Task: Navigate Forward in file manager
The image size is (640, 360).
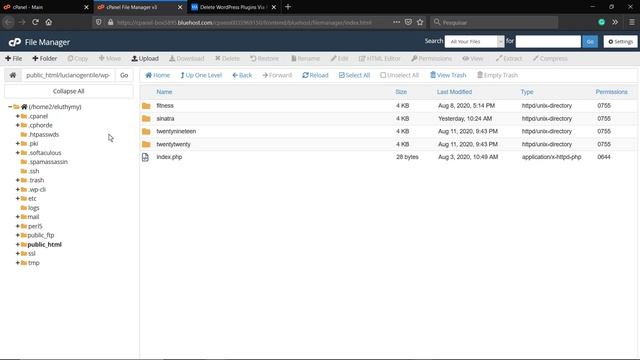Action: click(277, 75)
